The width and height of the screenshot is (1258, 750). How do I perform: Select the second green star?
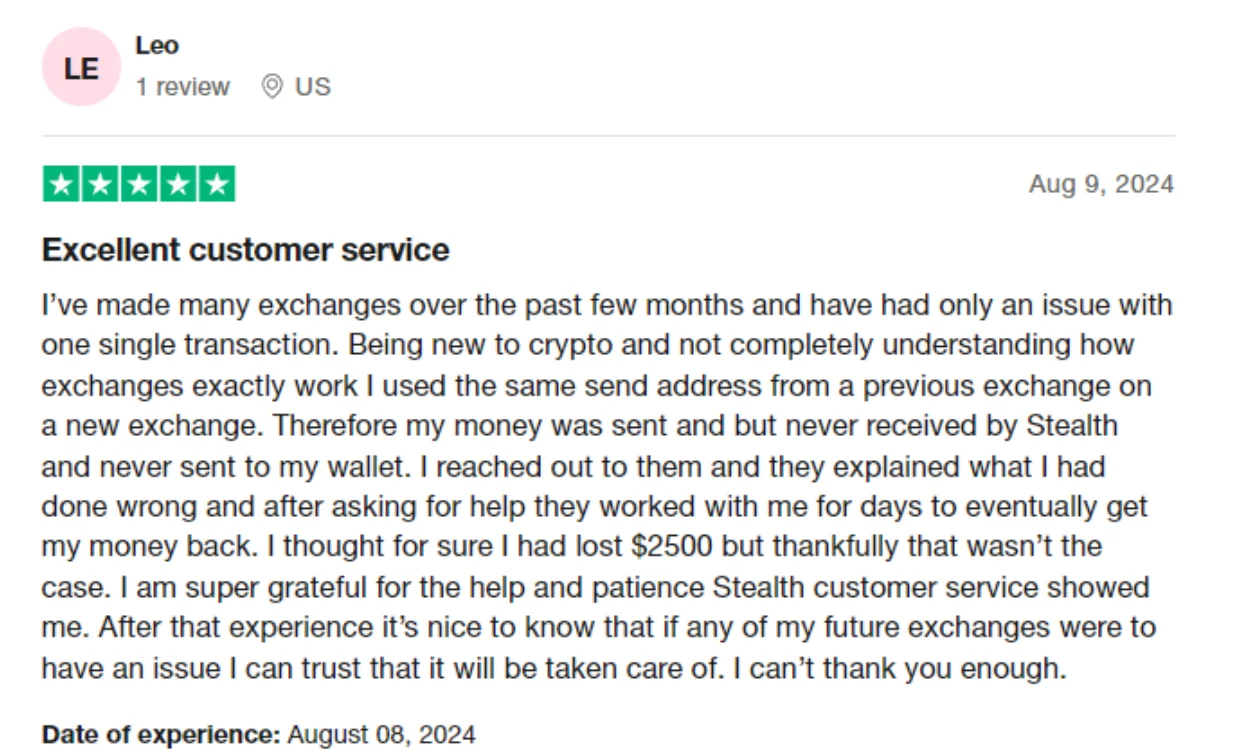click(100, 185)
